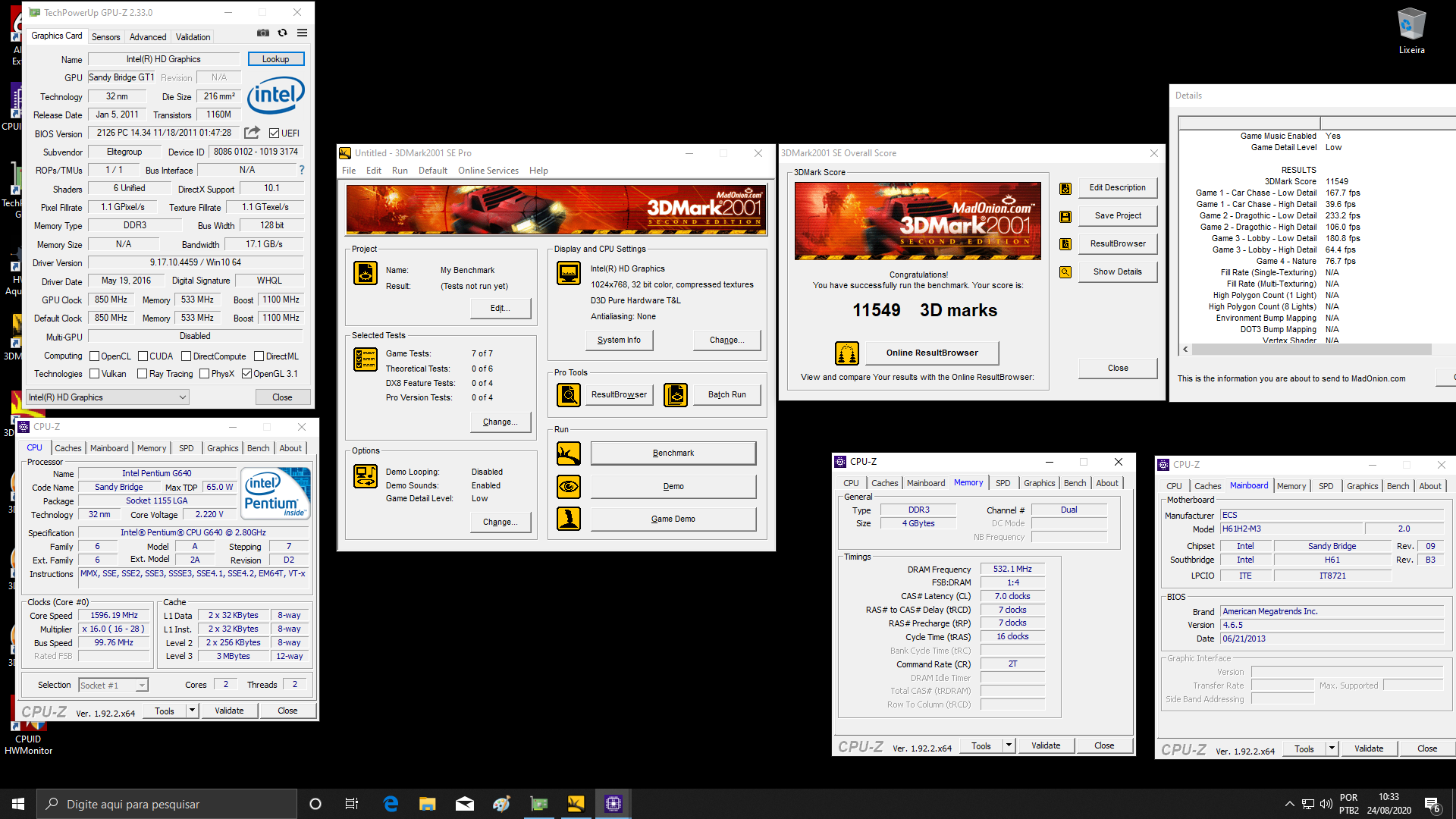Open the Tools dropdown arrow in CPU-Z Mainboard window

click(x=1332, y=748)
